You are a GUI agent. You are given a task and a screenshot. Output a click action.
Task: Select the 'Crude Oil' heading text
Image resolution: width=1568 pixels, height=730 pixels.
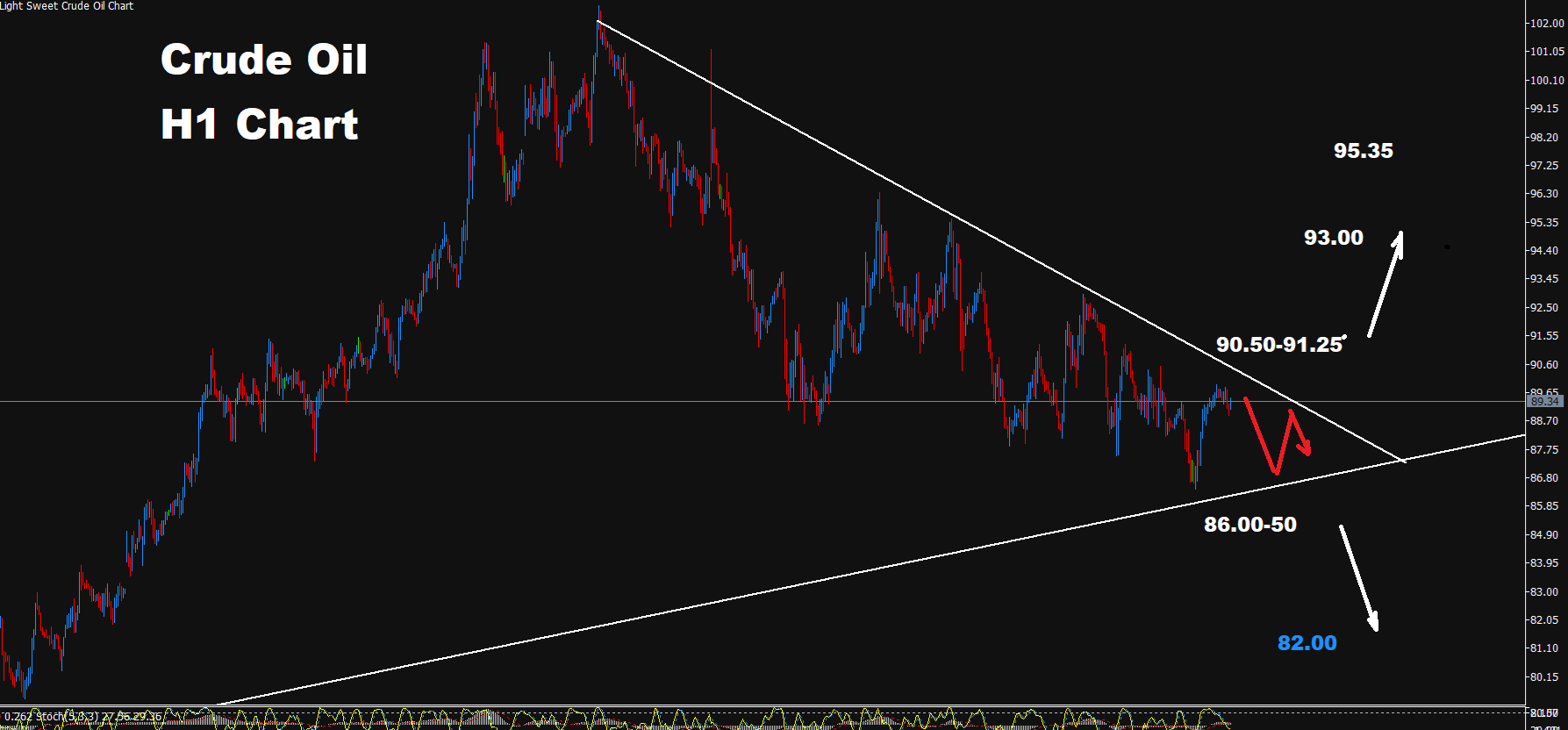pyautogui.click(x=264, y=60)
